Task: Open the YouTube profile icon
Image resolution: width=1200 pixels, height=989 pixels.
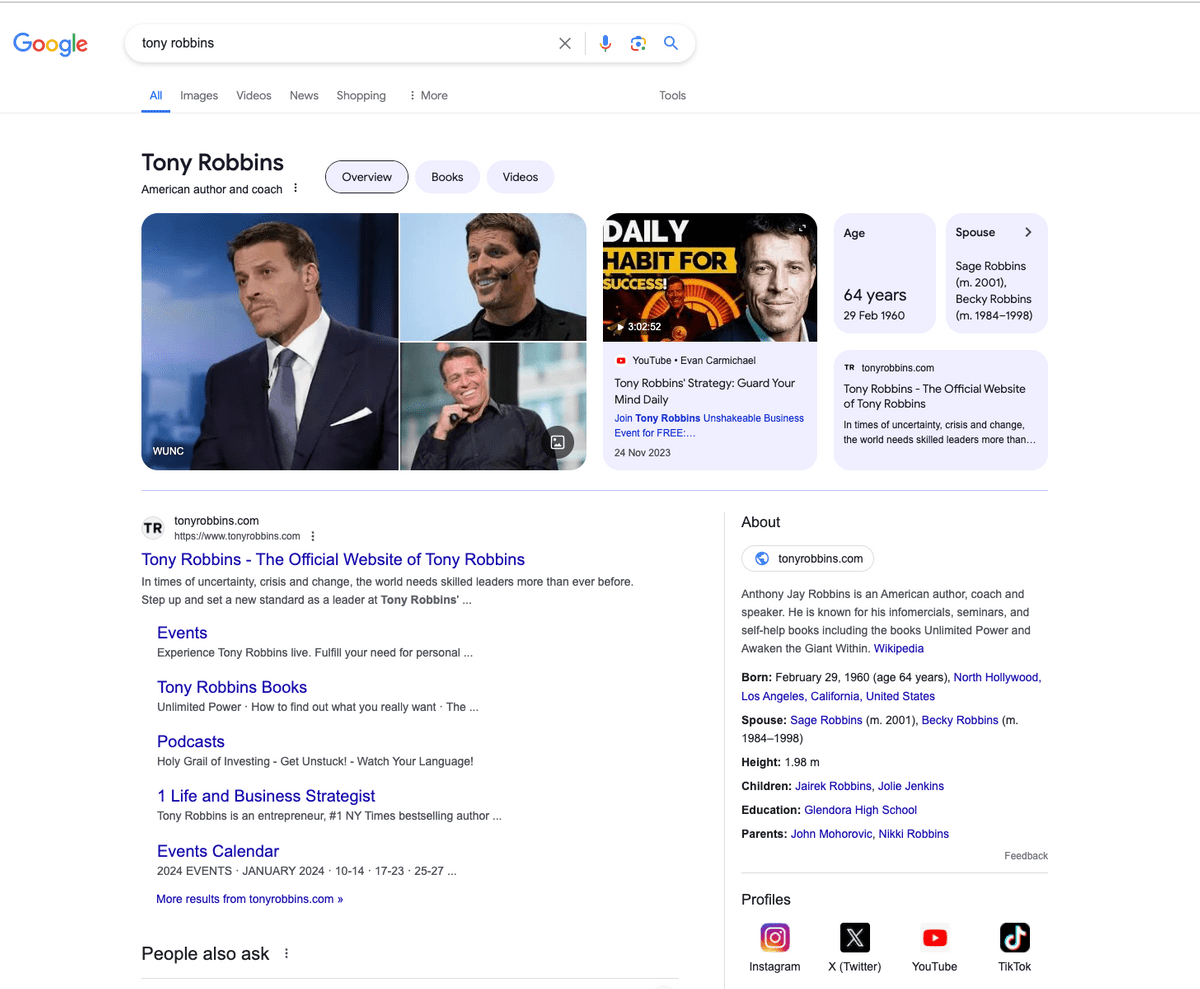Action: (935, 938)
